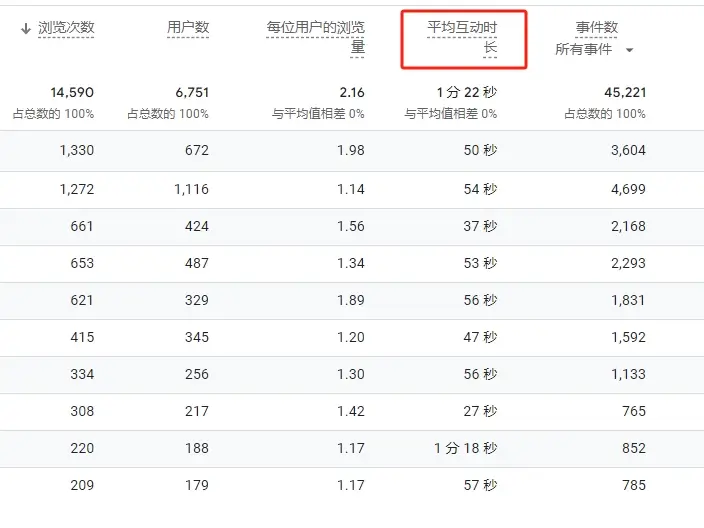Click the views cell 209

point(82,485)
